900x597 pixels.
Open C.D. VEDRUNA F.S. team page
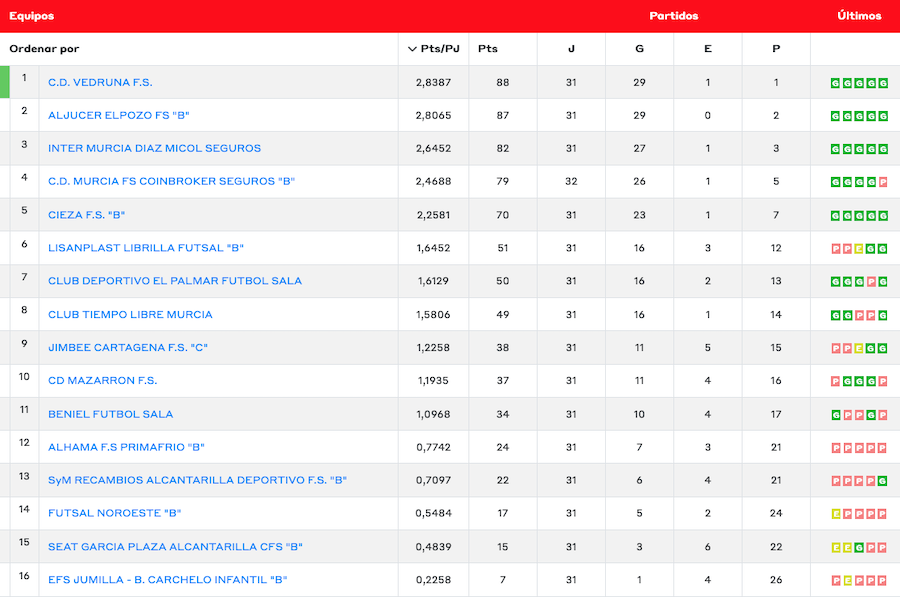click(x=100, y=82)
